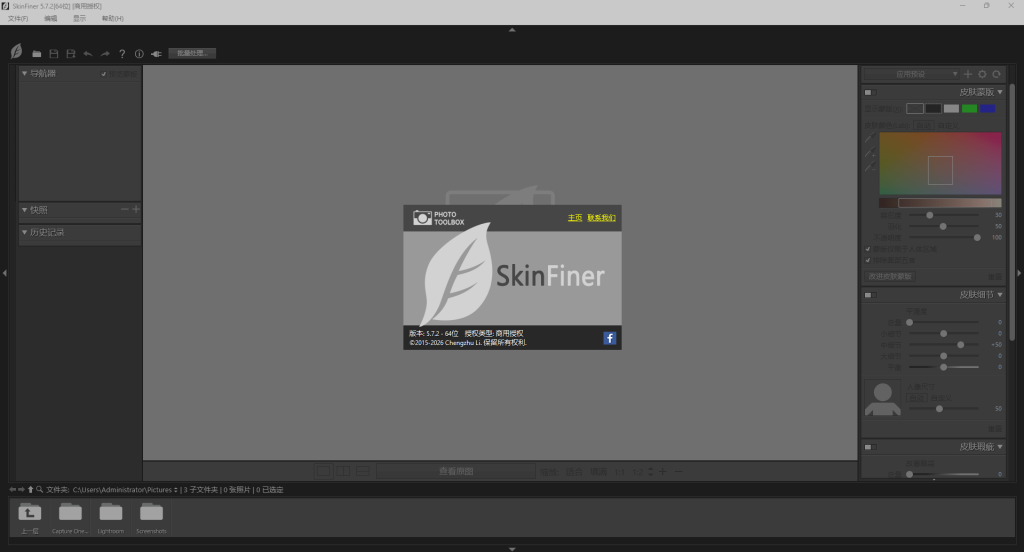Toggle the 皮肤瑕疵 panel switch

pos(870,447)
